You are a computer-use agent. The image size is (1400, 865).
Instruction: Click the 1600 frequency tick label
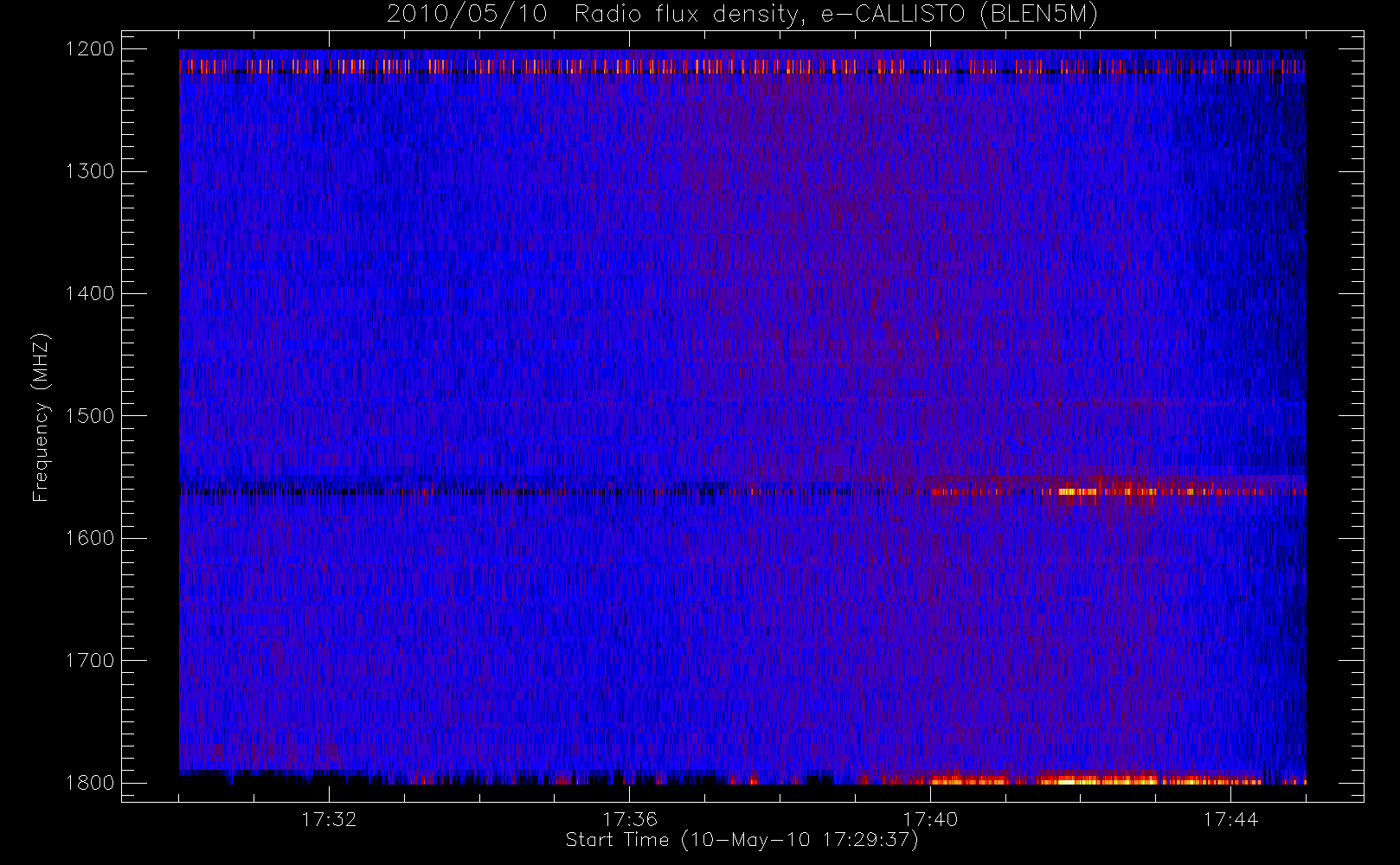[x=90, y=538]
